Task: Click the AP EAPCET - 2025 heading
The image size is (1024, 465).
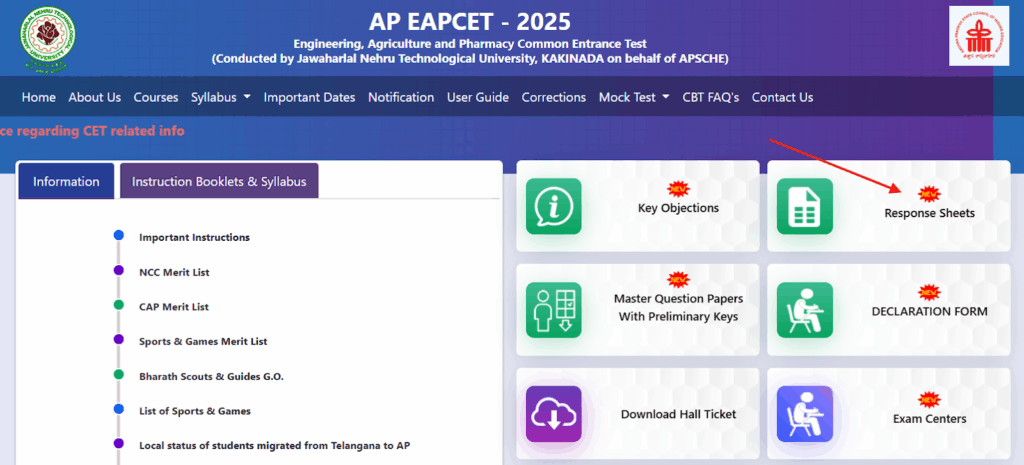Action: (470, 22)
